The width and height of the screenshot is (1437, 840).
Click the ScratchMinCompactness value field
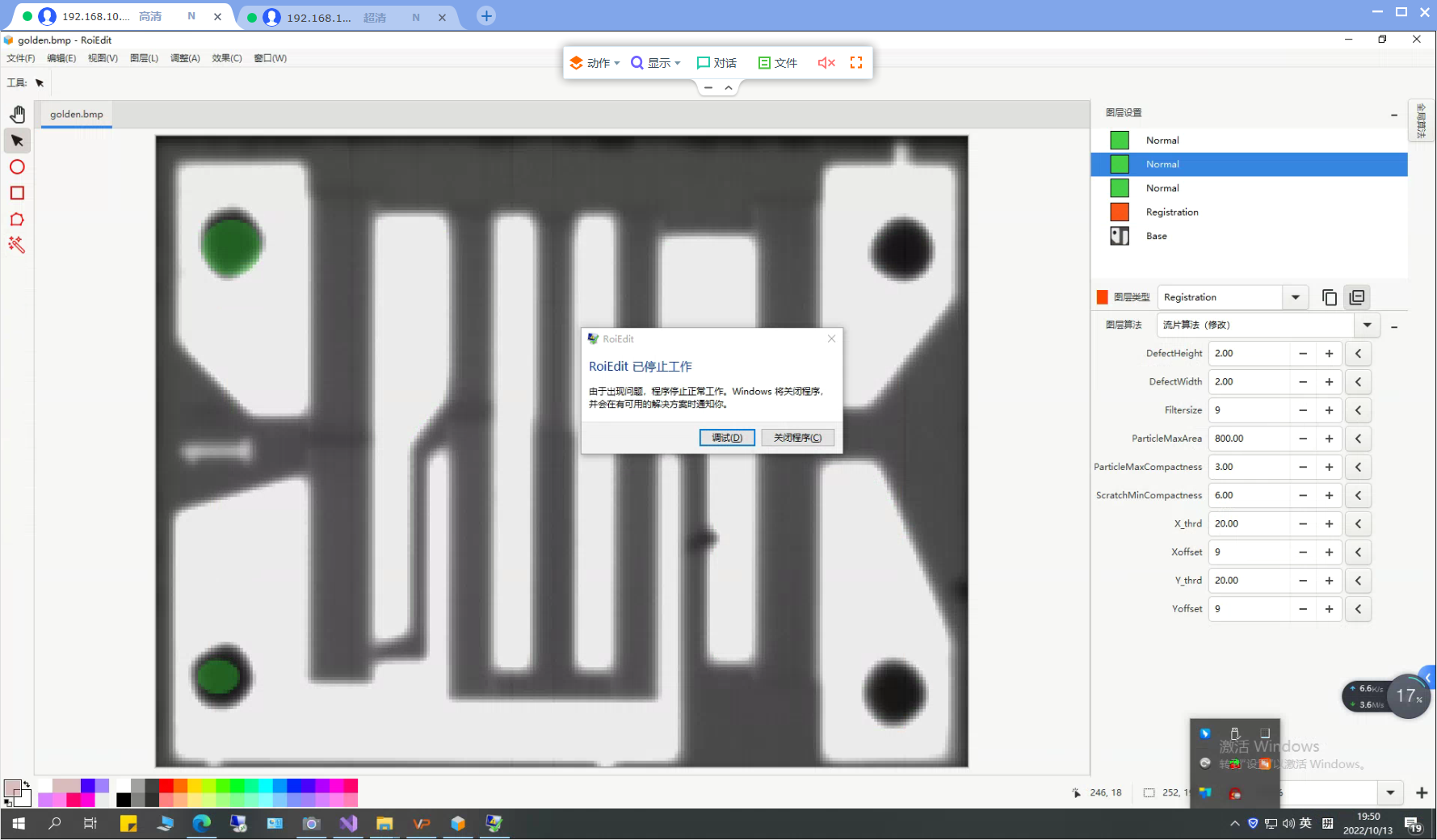tap(1248, 496)
